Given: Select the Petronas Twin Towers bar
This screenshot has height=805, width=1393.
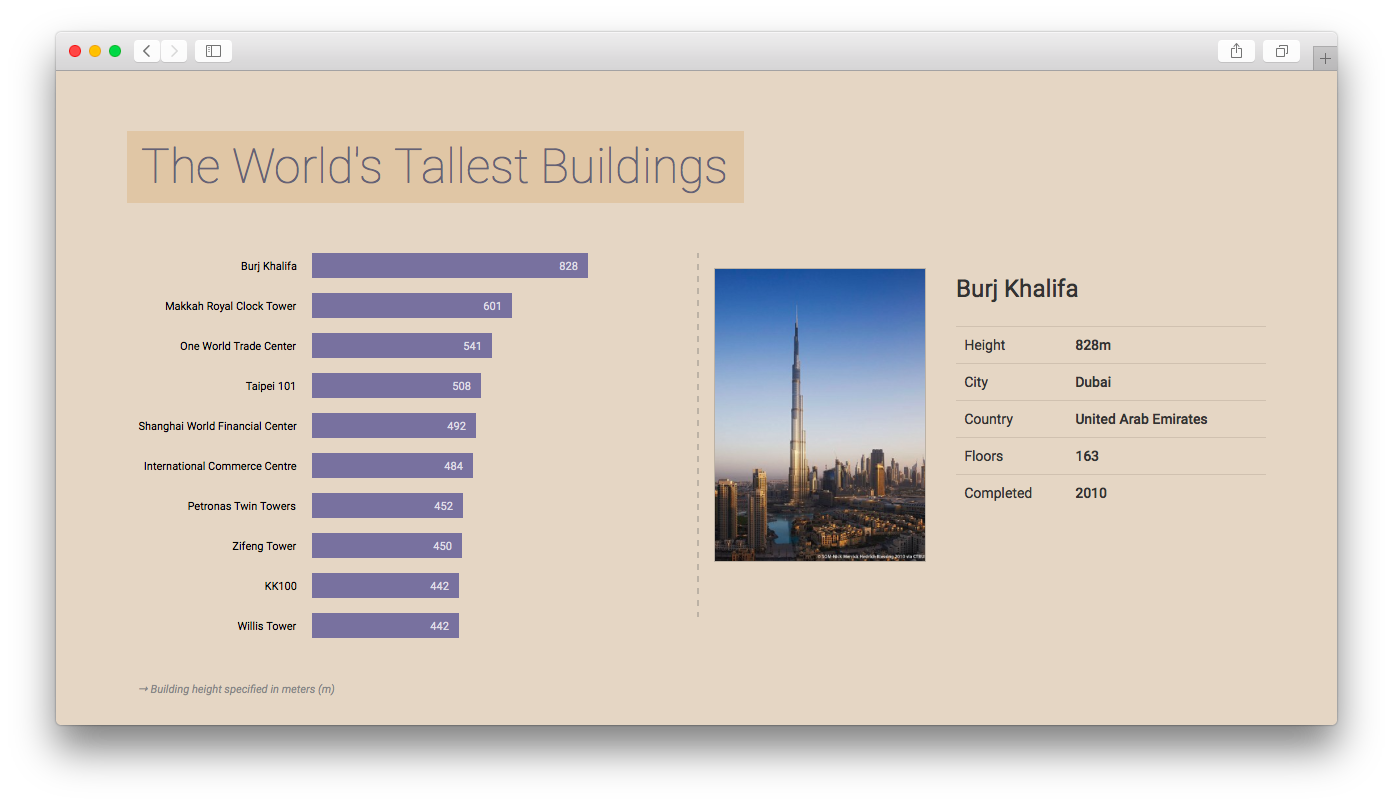Looking at the screenshot, I should (x=387, y=506).
